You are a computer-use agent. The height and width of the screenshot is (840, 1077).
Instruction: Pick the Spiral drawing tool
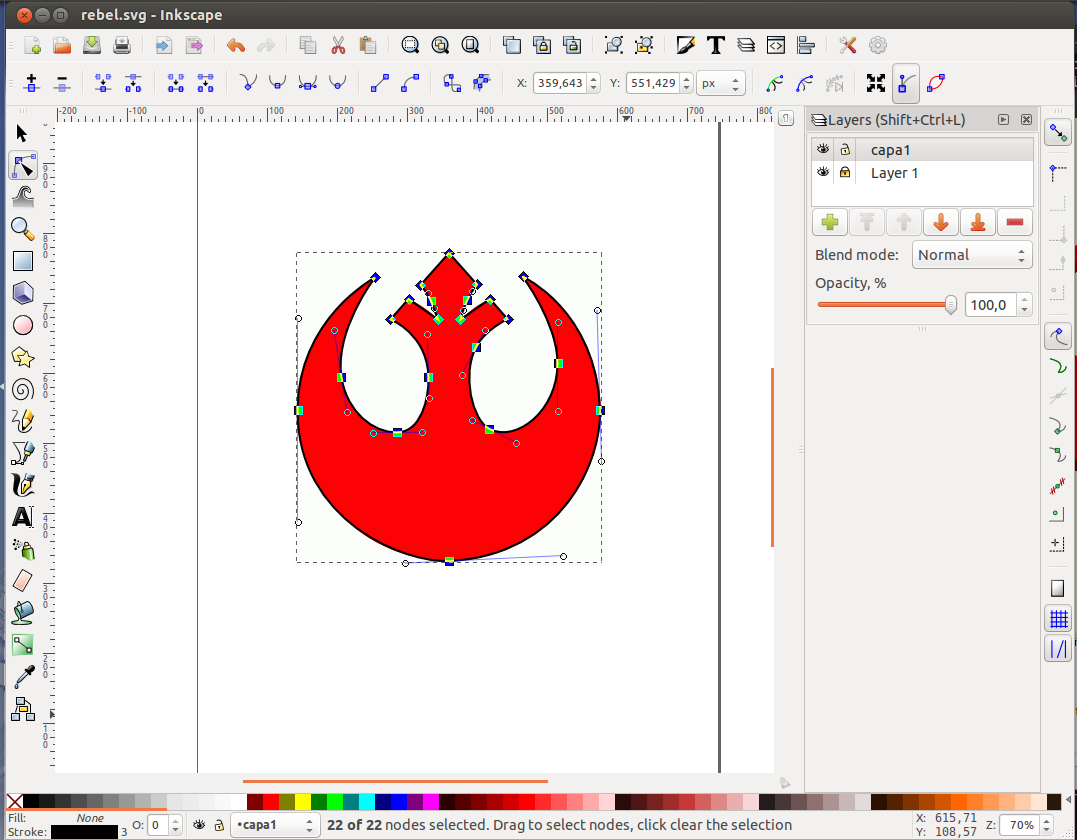(x=22, y=389)
